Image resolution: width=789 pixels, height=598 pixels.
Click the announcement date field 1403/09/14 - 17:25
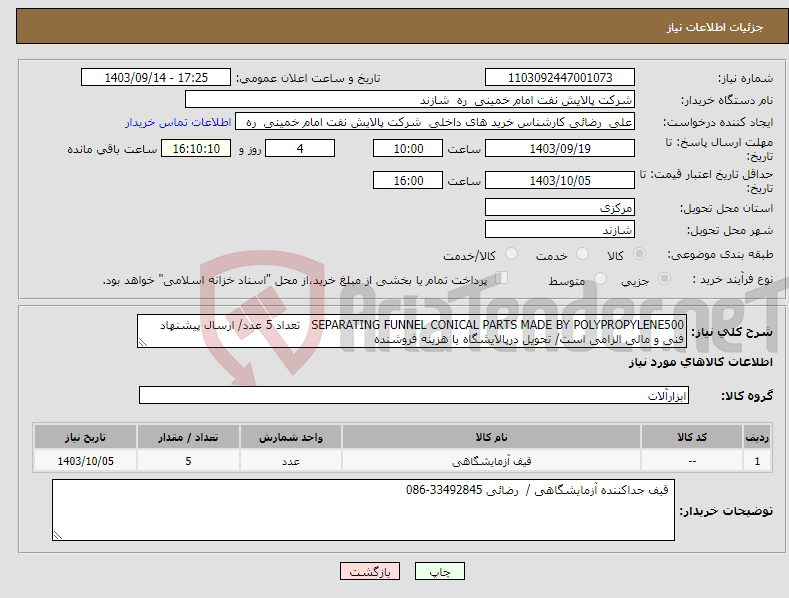[156, 78]
